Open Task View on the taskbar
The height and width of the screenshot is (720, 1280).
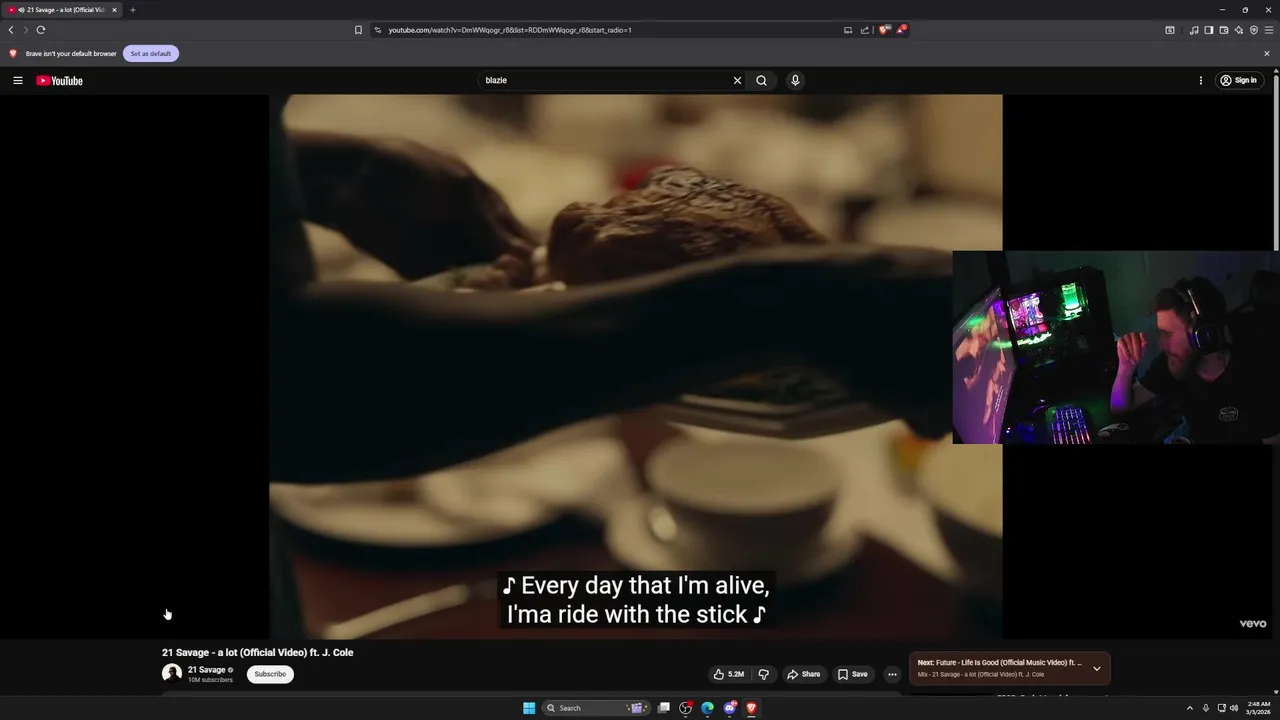(x=663, y=708)
